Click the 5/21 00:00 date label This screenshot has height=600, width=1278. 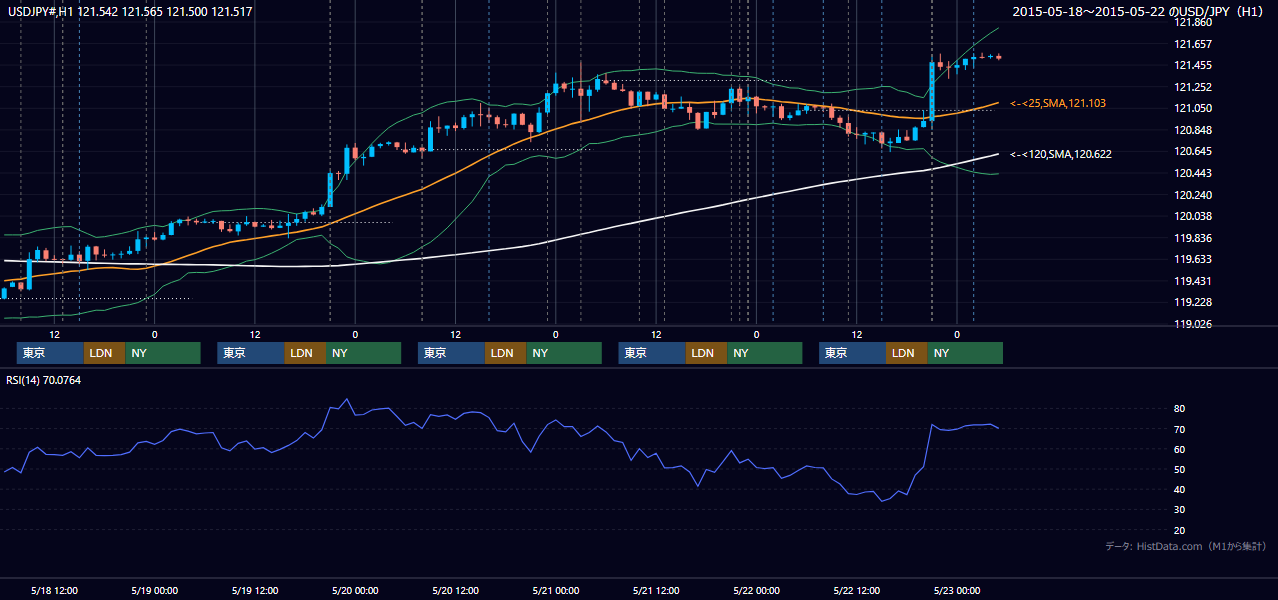[x=555, y=590]
